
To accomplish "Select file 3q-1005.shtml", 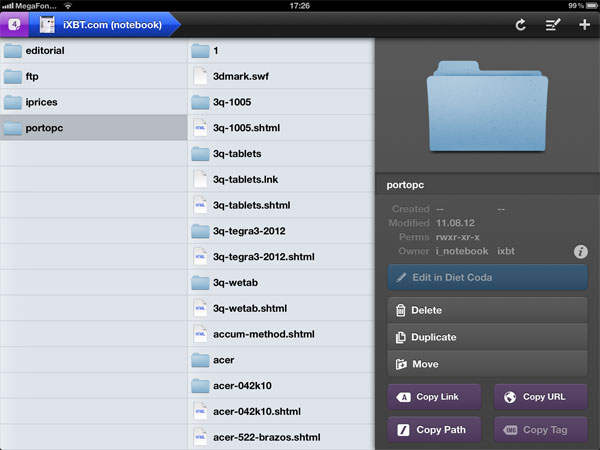I will (281, 128).
